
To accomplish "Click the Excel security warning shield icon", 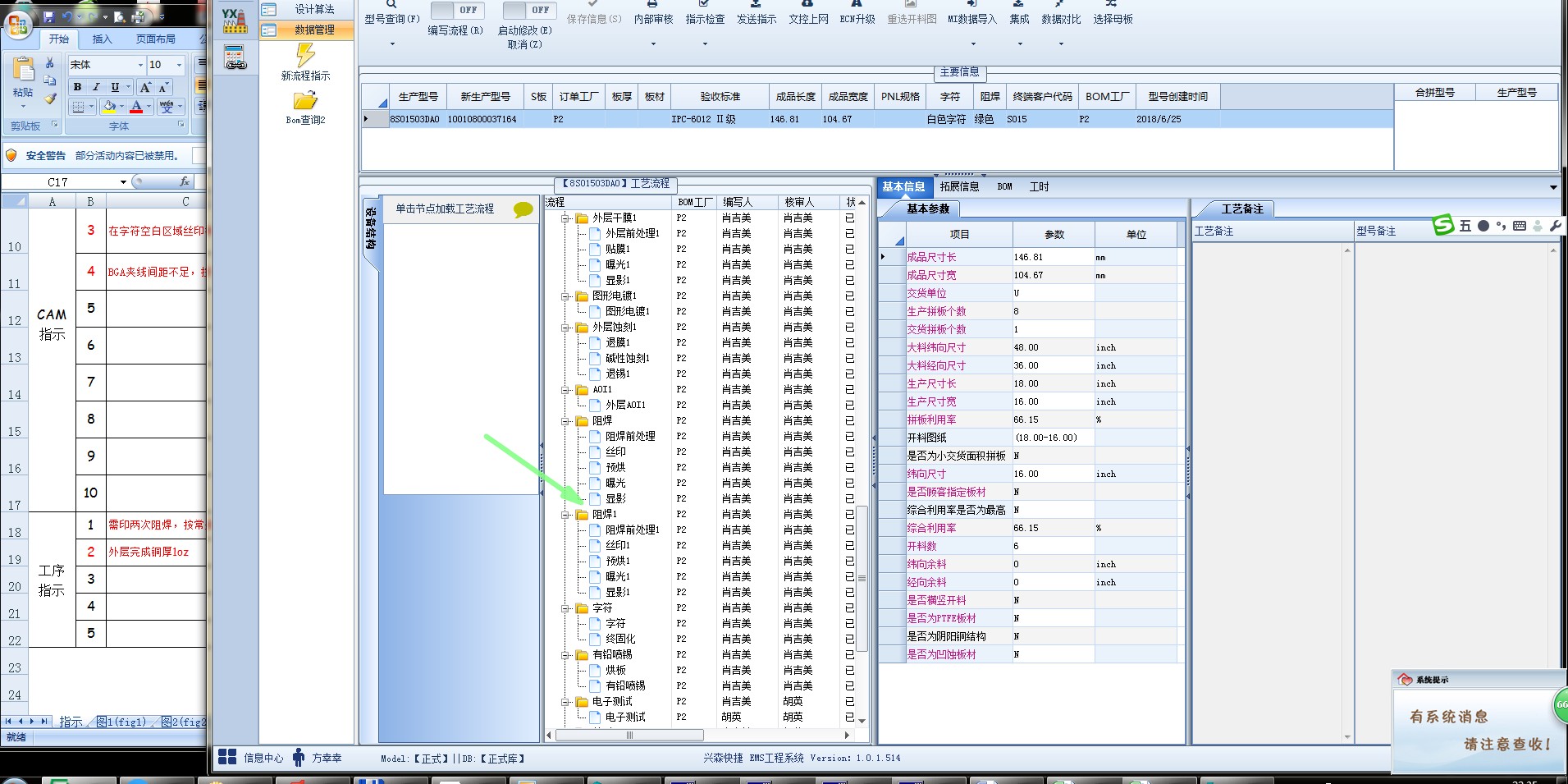I will click(11, 155).
